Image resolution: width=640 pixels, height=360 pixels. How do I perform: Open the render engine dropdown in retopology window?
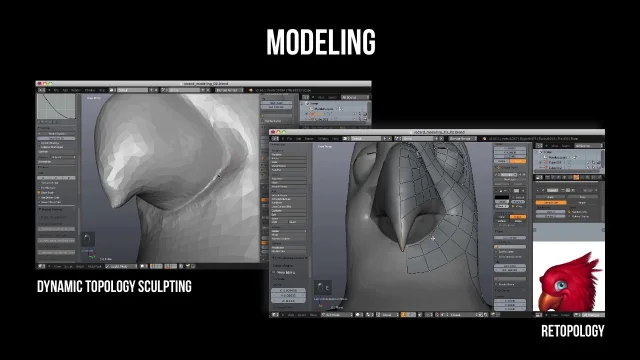pos(462,139)
